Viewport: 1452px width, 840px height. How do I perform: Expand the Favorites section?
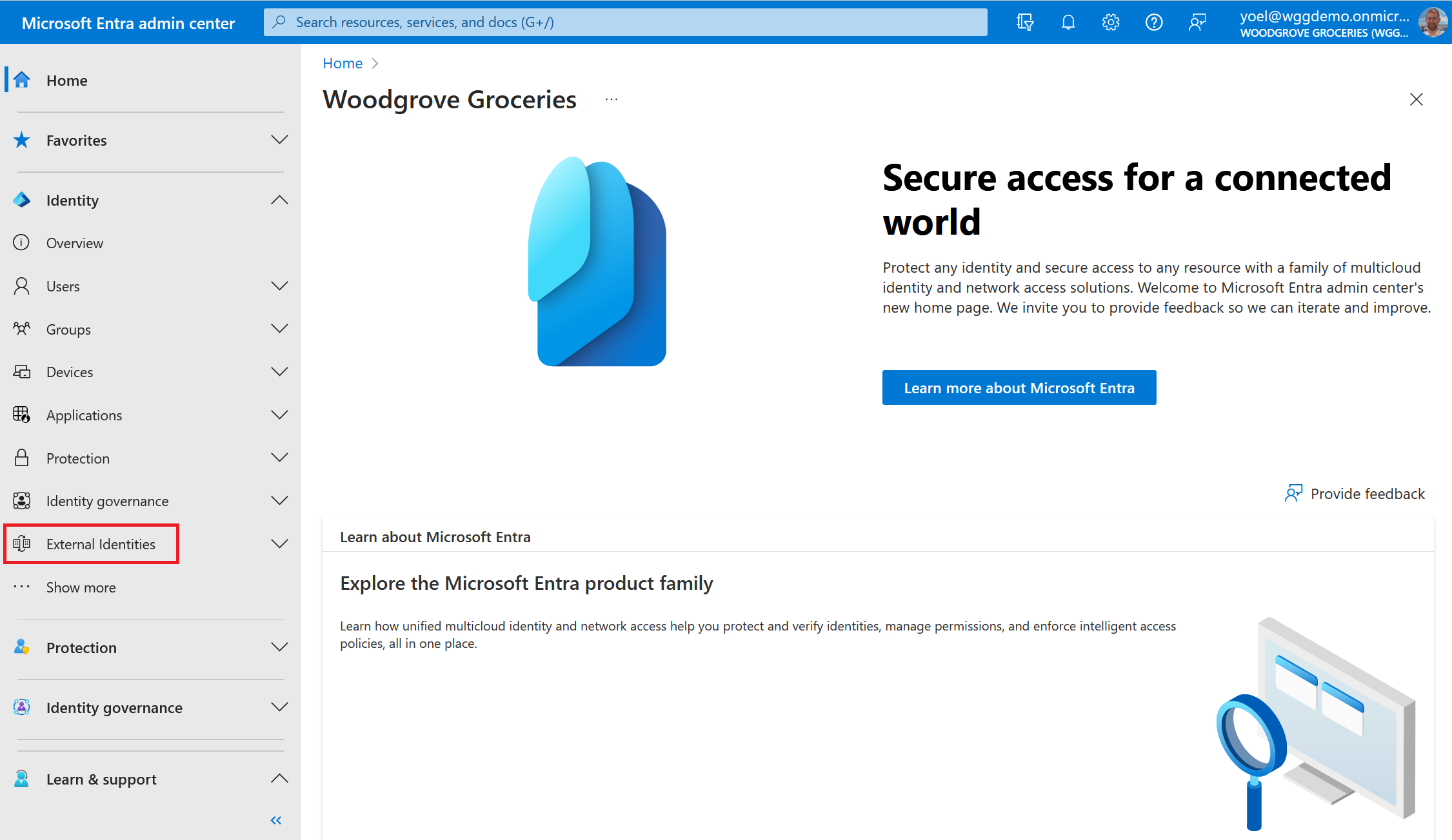pyautogui.click(x=279, y=140)
